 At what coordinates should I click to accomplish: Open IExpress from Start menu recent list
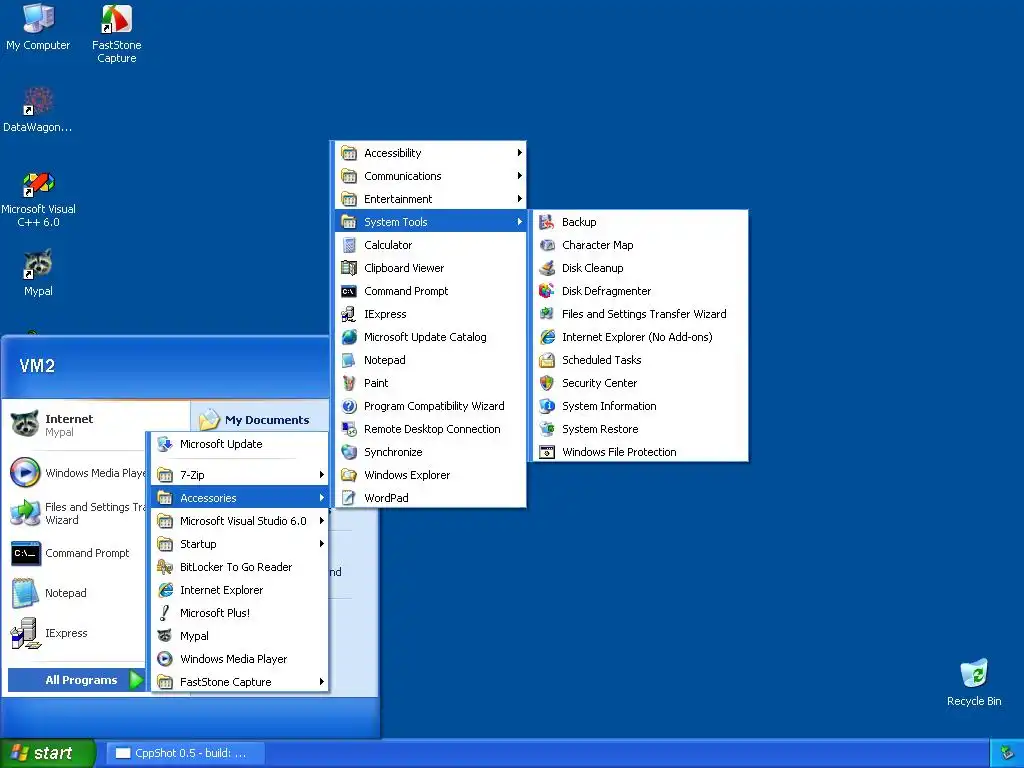75,633
